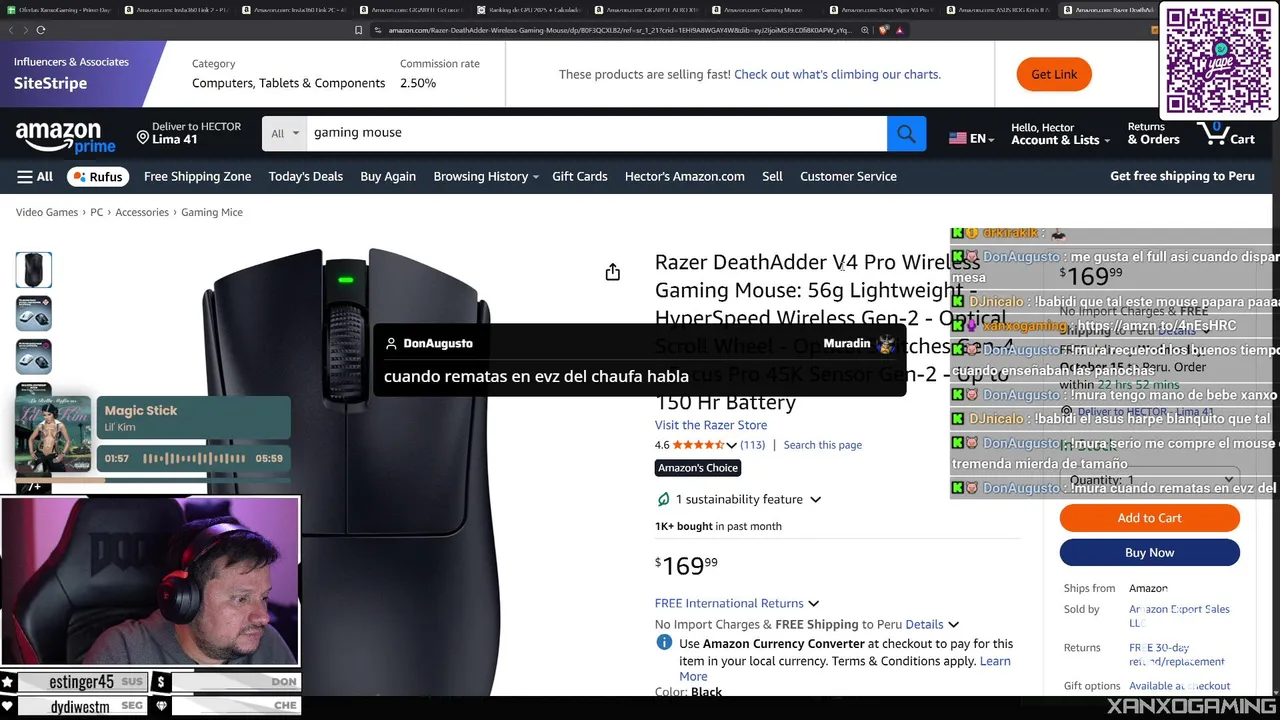Open search category All dropdown
This screenshot has width=1280, height=720.
[x=284, y=133]
